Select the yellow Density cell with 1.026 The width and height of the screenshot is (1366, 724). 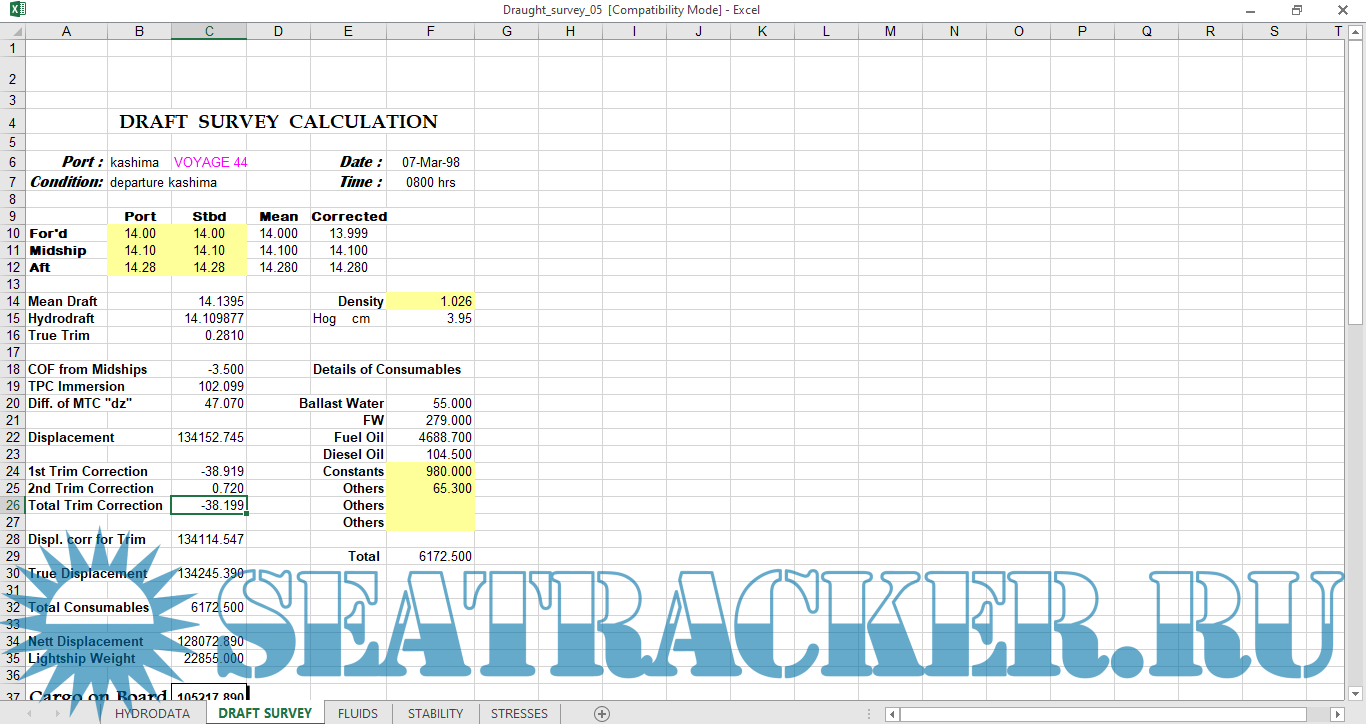tap(430, 301)
